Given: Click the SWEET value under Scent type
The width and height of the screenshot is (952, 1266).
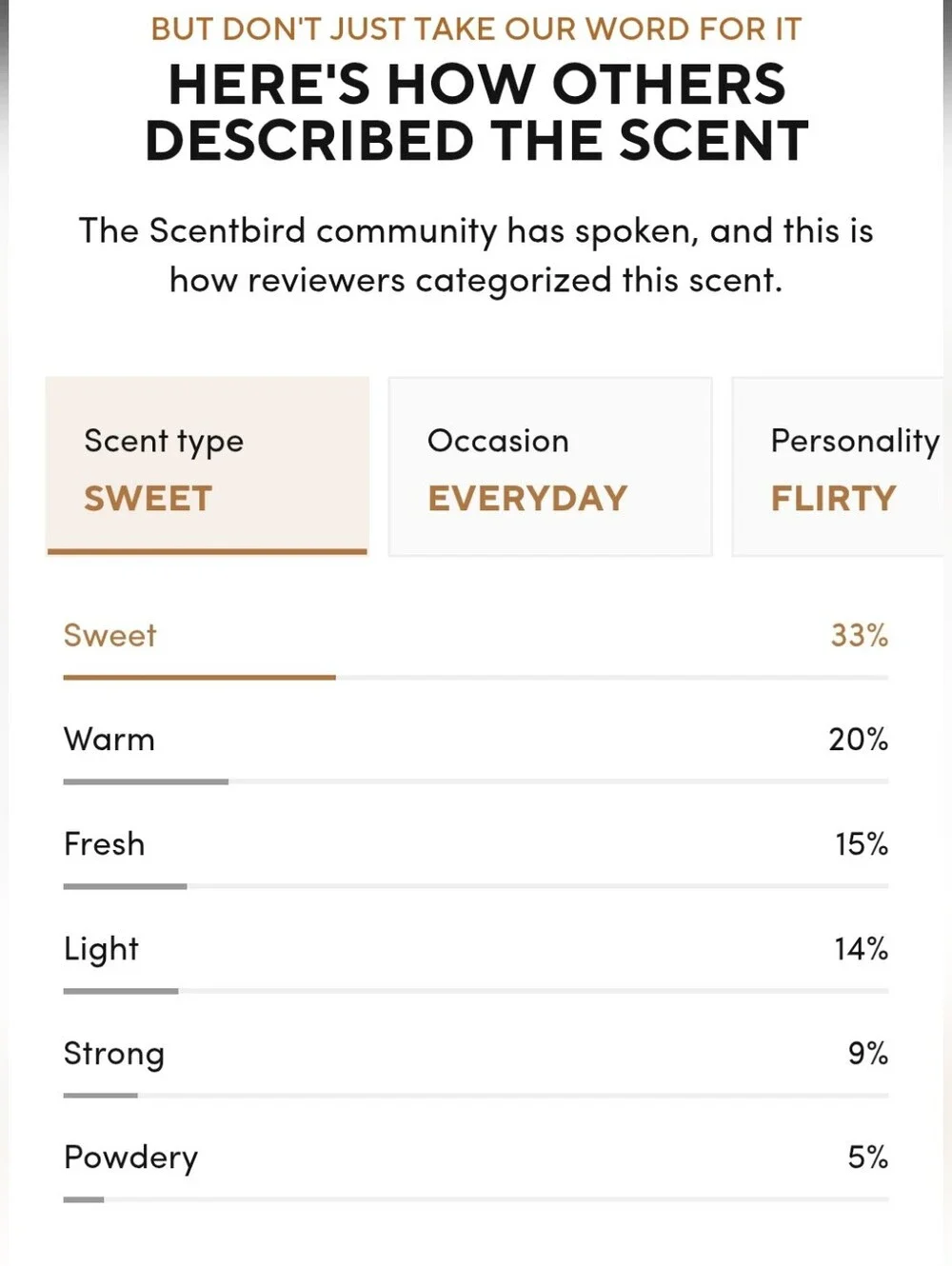Looking at the screenshot, I should [x=148, y=499].
